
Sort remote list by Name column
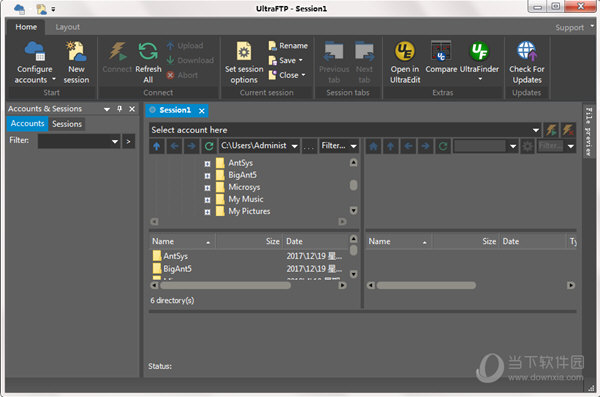(398, 242)
